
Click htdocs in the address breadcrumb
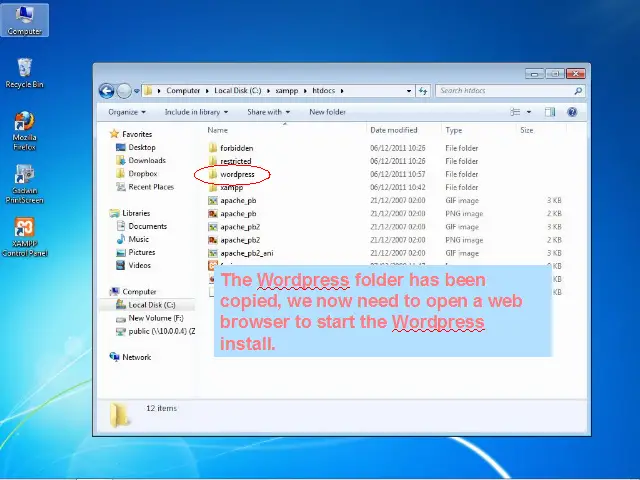point(323,91)
